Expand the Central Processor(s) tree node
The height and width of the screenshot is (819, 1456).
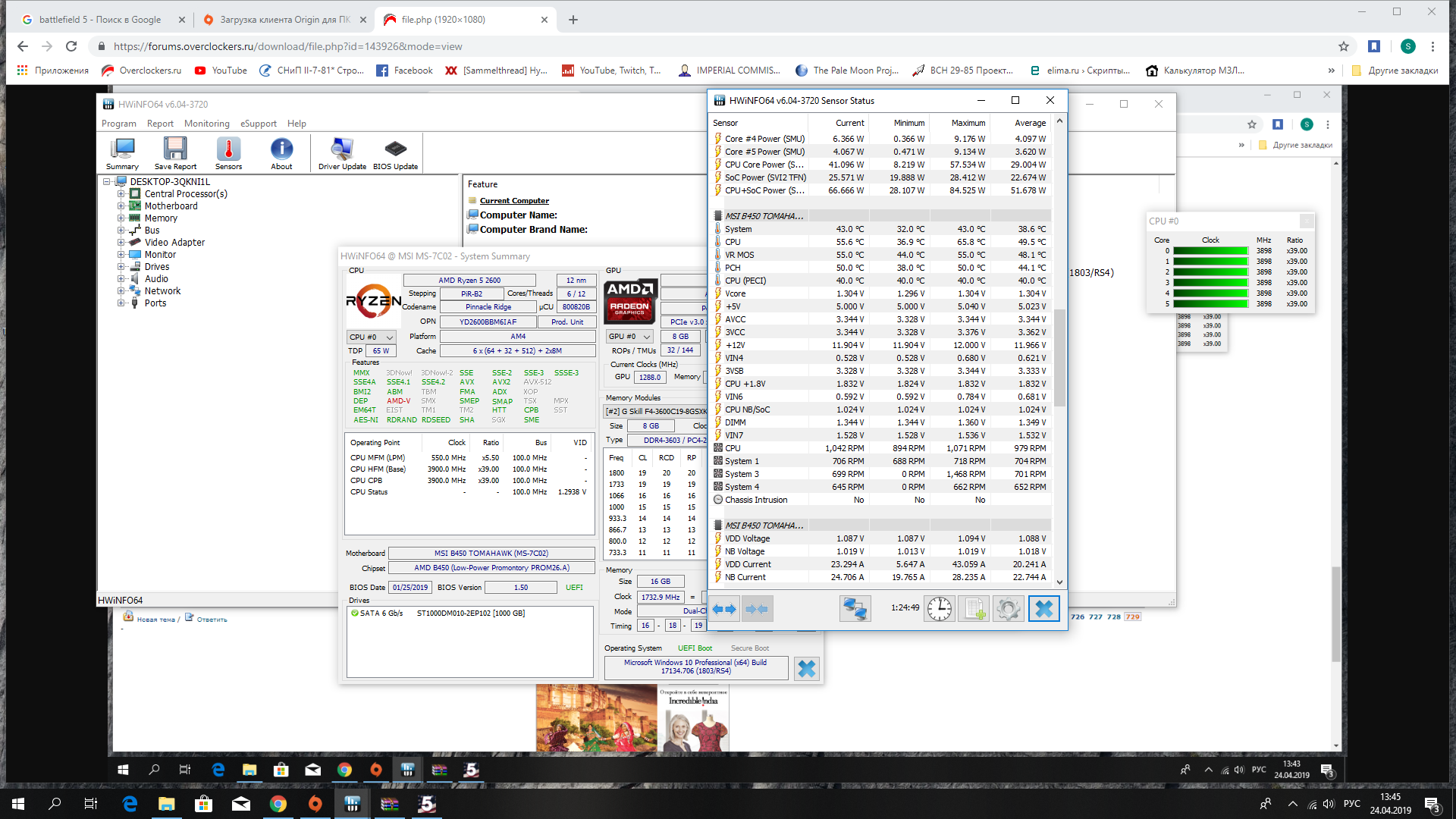click(x=121, y=194)
